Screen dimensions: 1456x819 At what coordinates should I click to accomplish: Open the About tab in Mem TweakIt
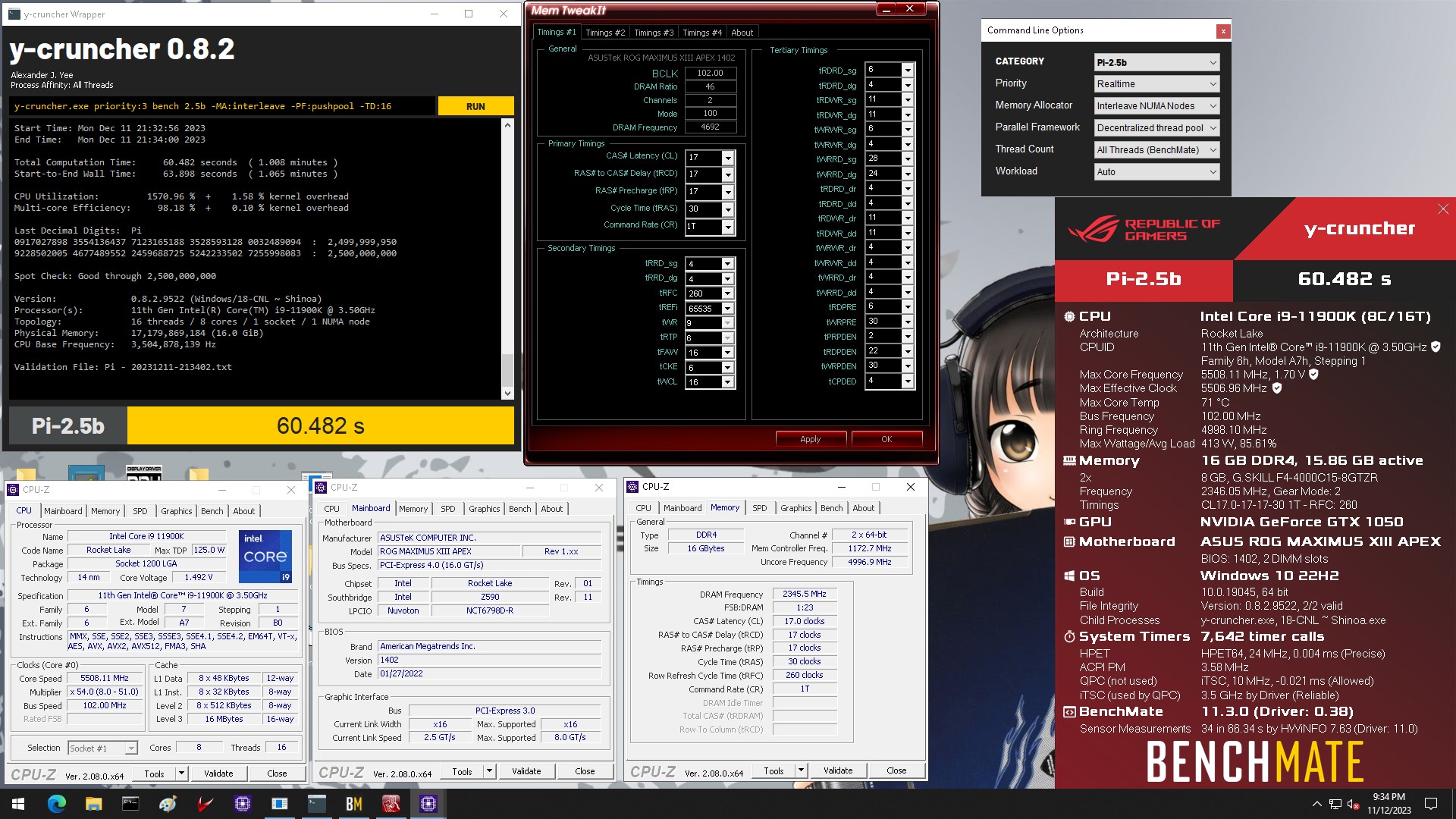coord(742,33)
